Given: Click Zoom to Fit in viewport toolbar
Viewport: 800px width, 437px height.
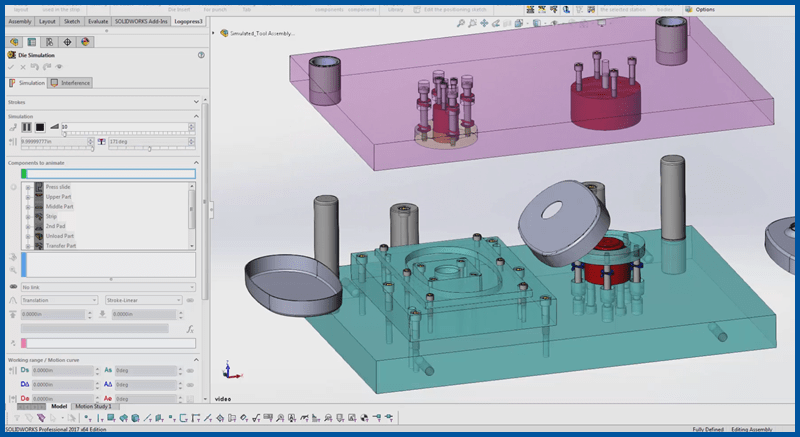Looking at the screenshot, I should click(x=461, y=23).
